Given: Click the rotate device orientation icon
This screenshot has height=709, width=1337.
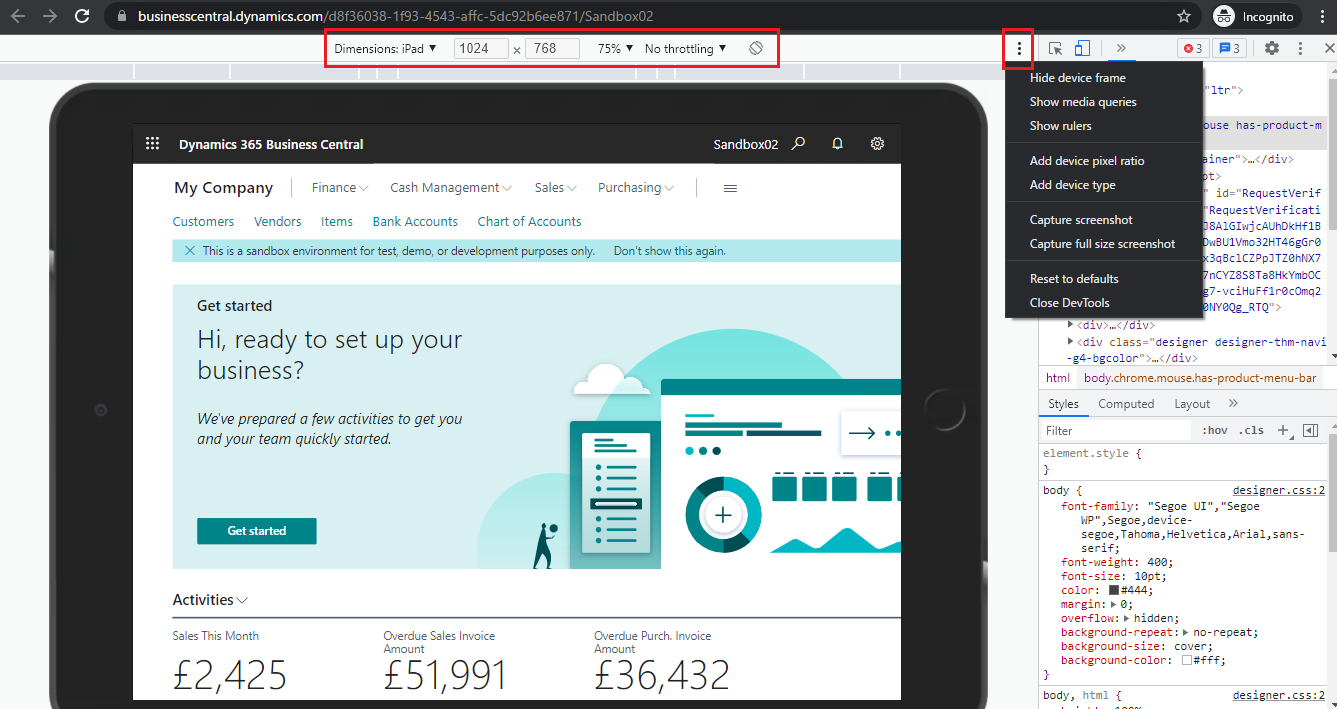Looking at the screenshot, I should pos(756,47).
